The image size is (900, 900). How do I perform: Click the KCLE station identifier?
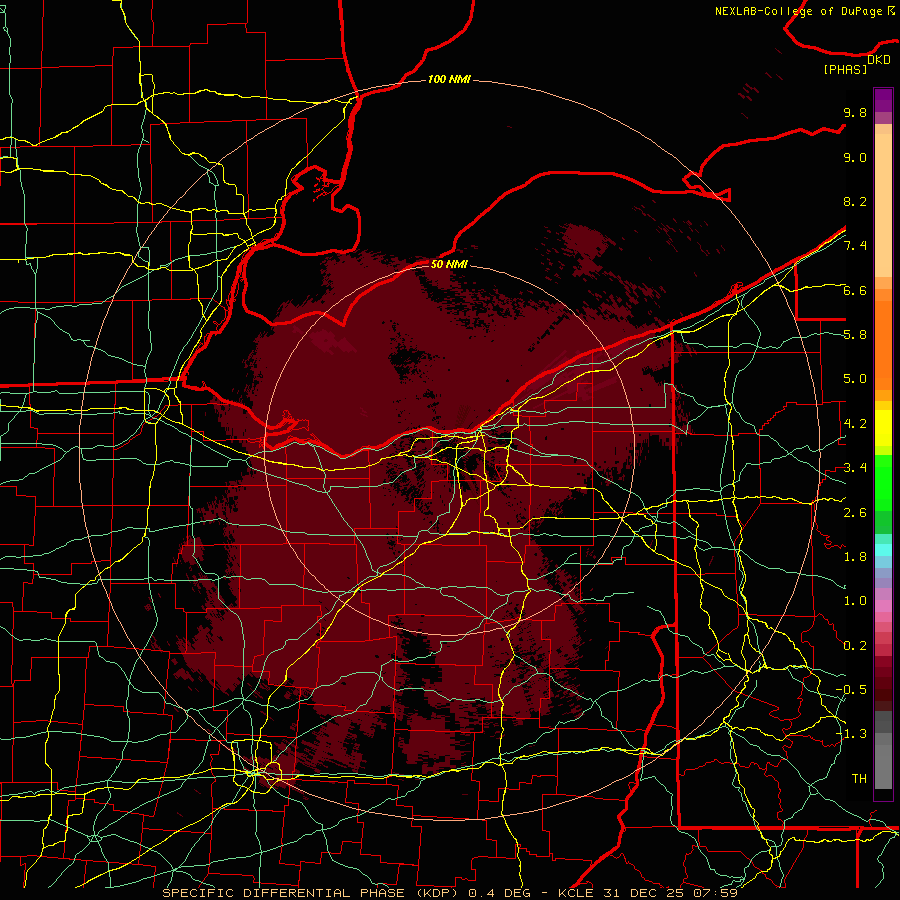coord(576,893)
